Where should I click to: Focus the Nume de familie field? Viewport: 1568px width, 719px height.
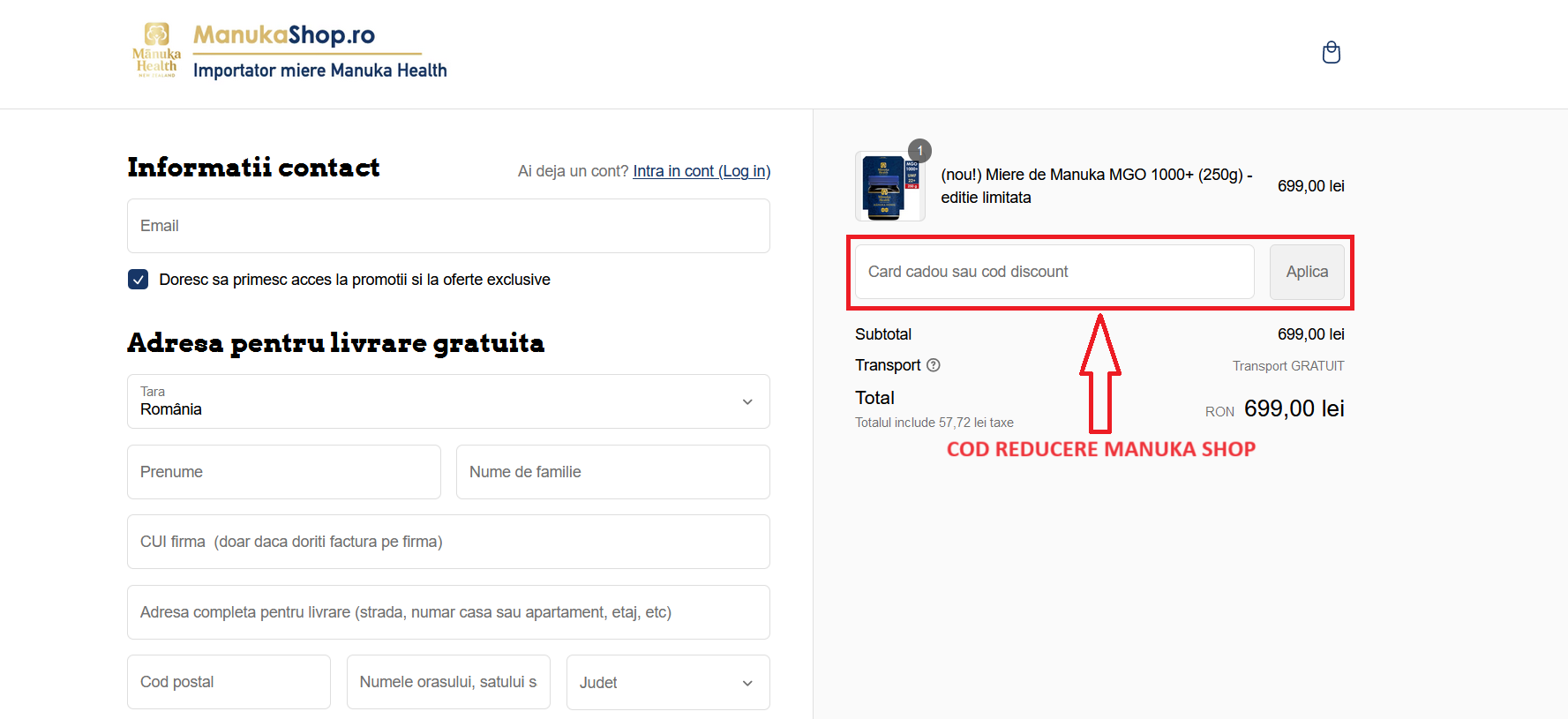pyautogui.click(x=612, y=472)
